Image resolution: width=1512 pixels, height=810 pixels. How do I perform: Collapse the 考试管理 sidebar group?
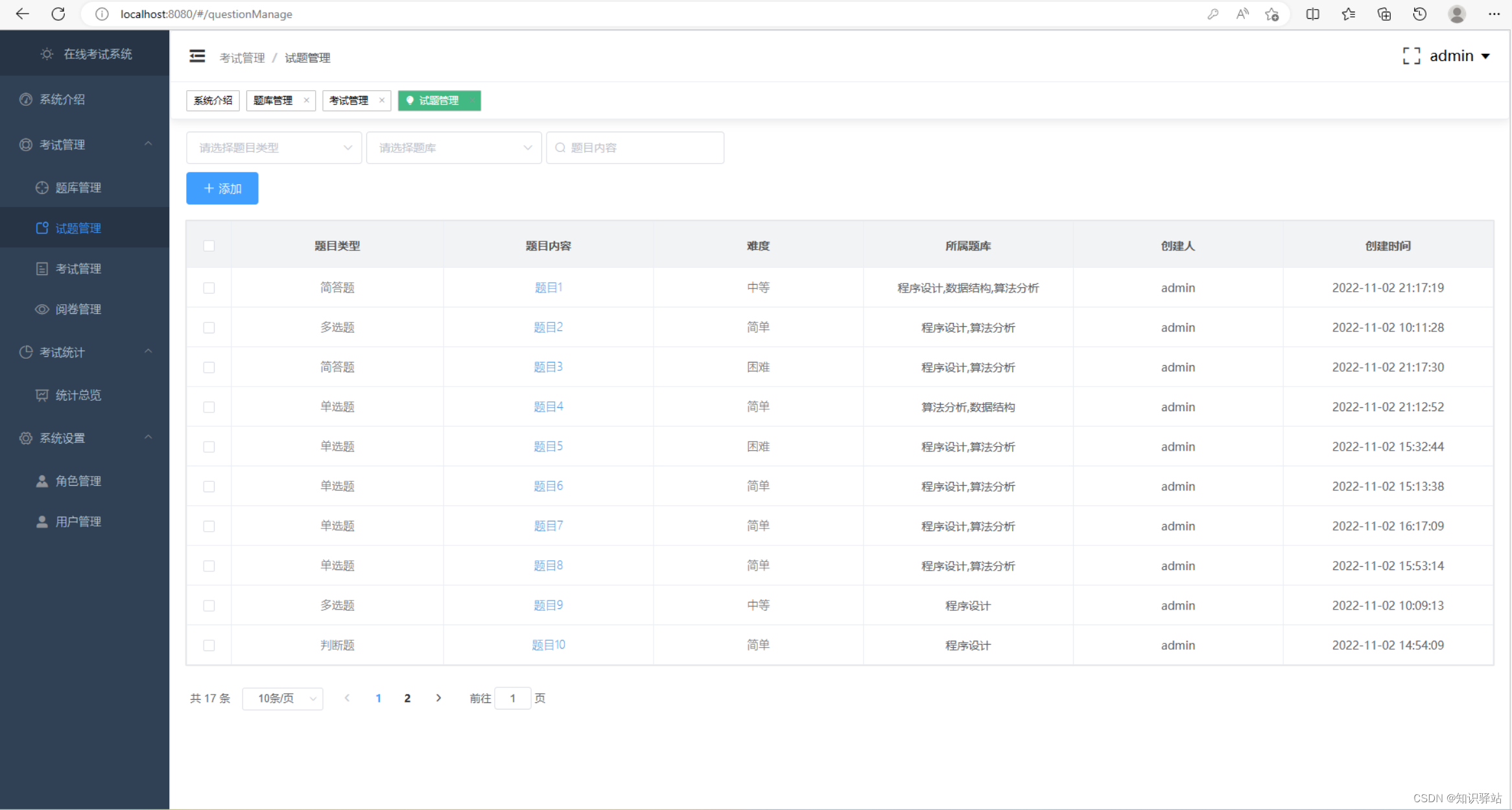(x=84, y=145)
